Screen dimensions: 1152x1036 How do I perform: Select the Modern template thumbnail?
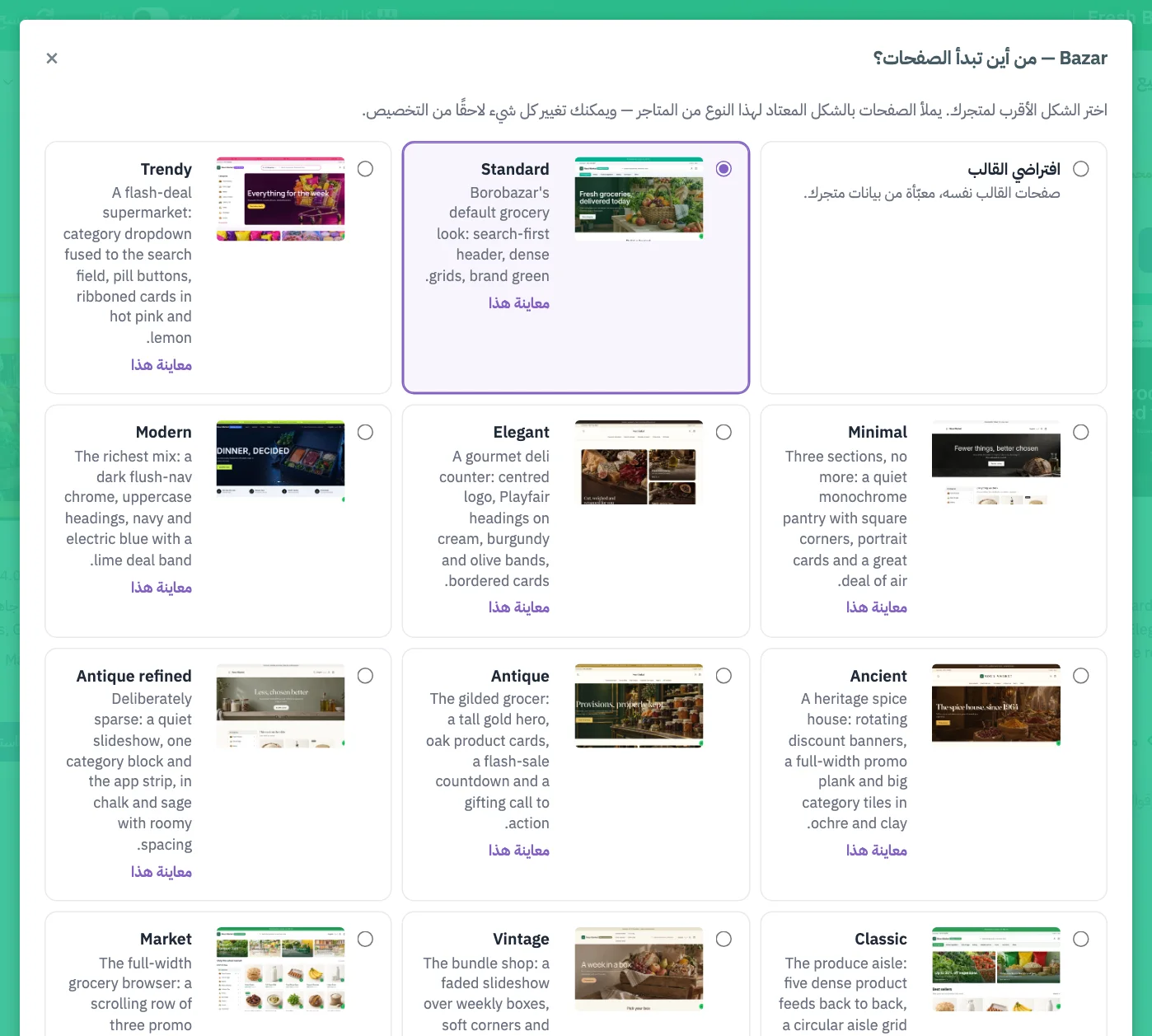(281, 462)
